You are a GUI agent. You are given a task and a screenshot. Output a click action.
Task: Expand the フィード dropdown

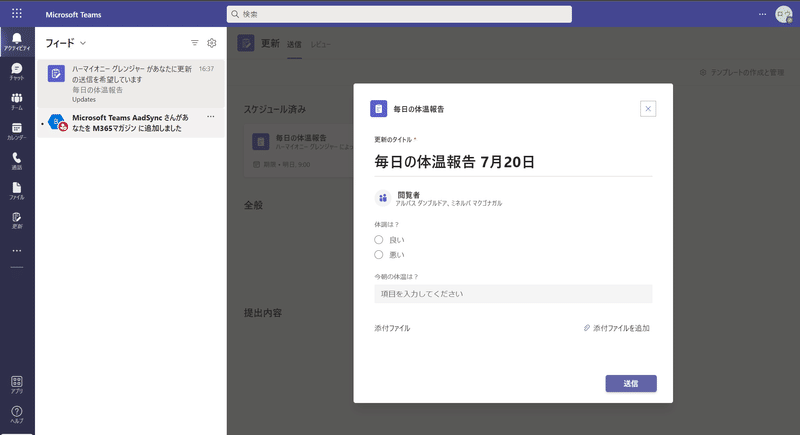[83, 43]
